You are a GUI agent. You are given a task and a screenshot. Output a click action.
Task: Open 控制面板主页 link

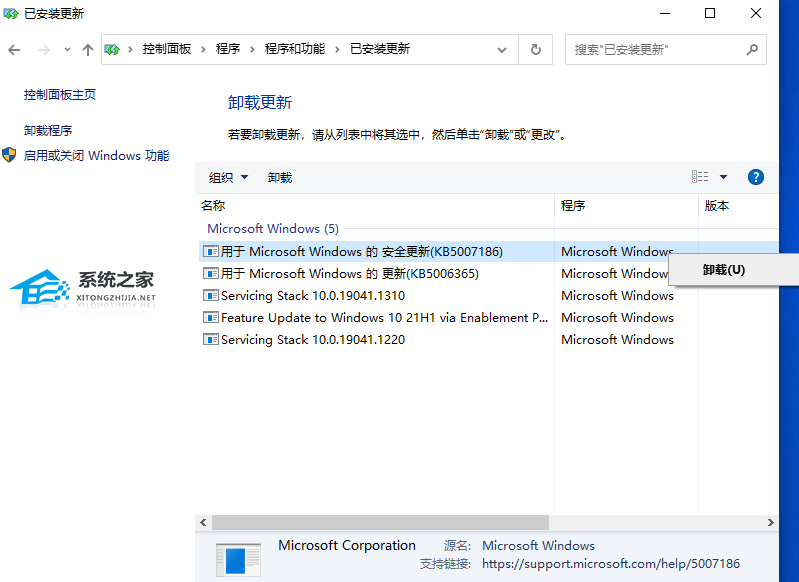[x=60, y=95]
